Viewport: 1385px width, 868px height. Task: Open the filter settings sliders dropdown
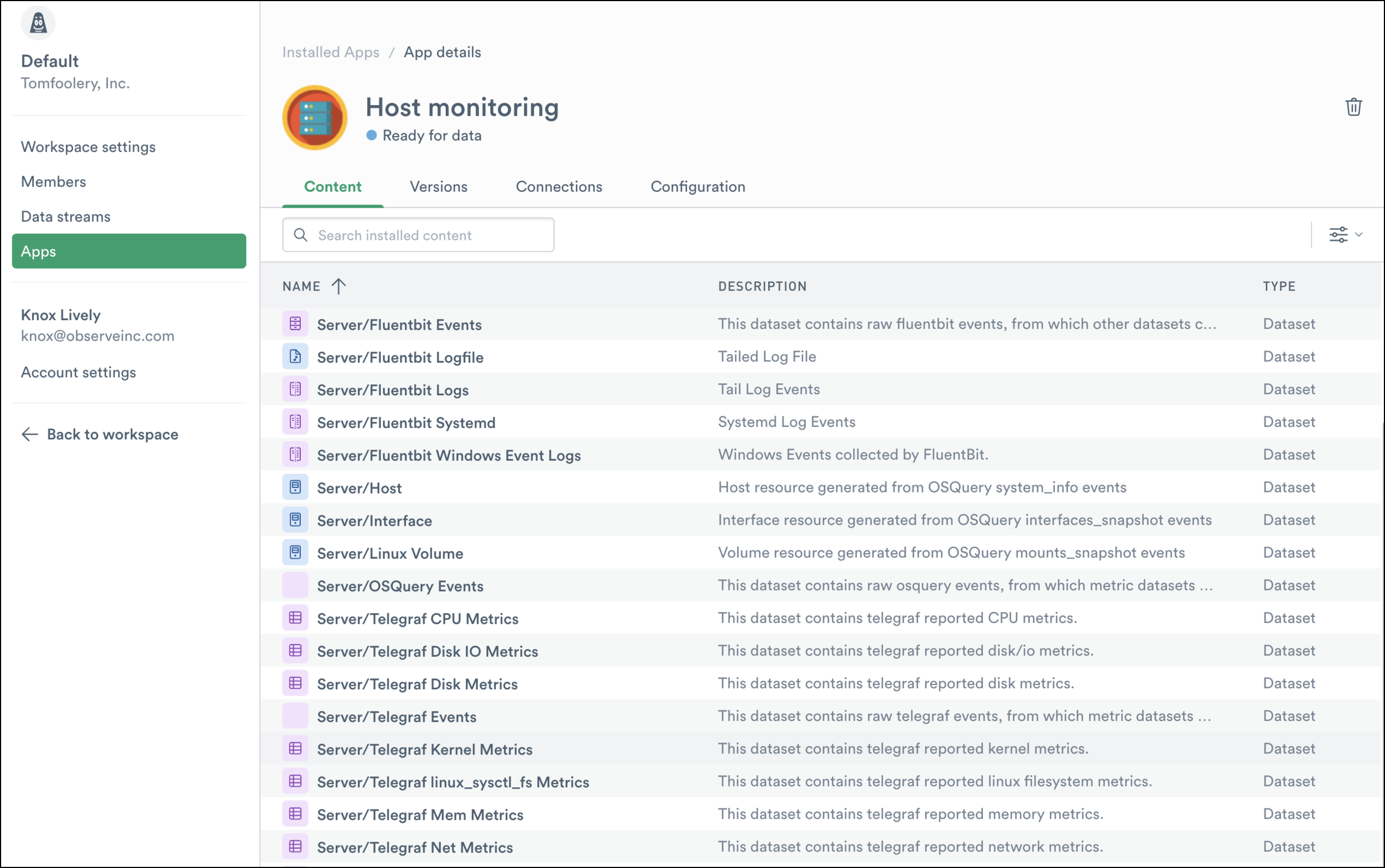pos(1345,235)
